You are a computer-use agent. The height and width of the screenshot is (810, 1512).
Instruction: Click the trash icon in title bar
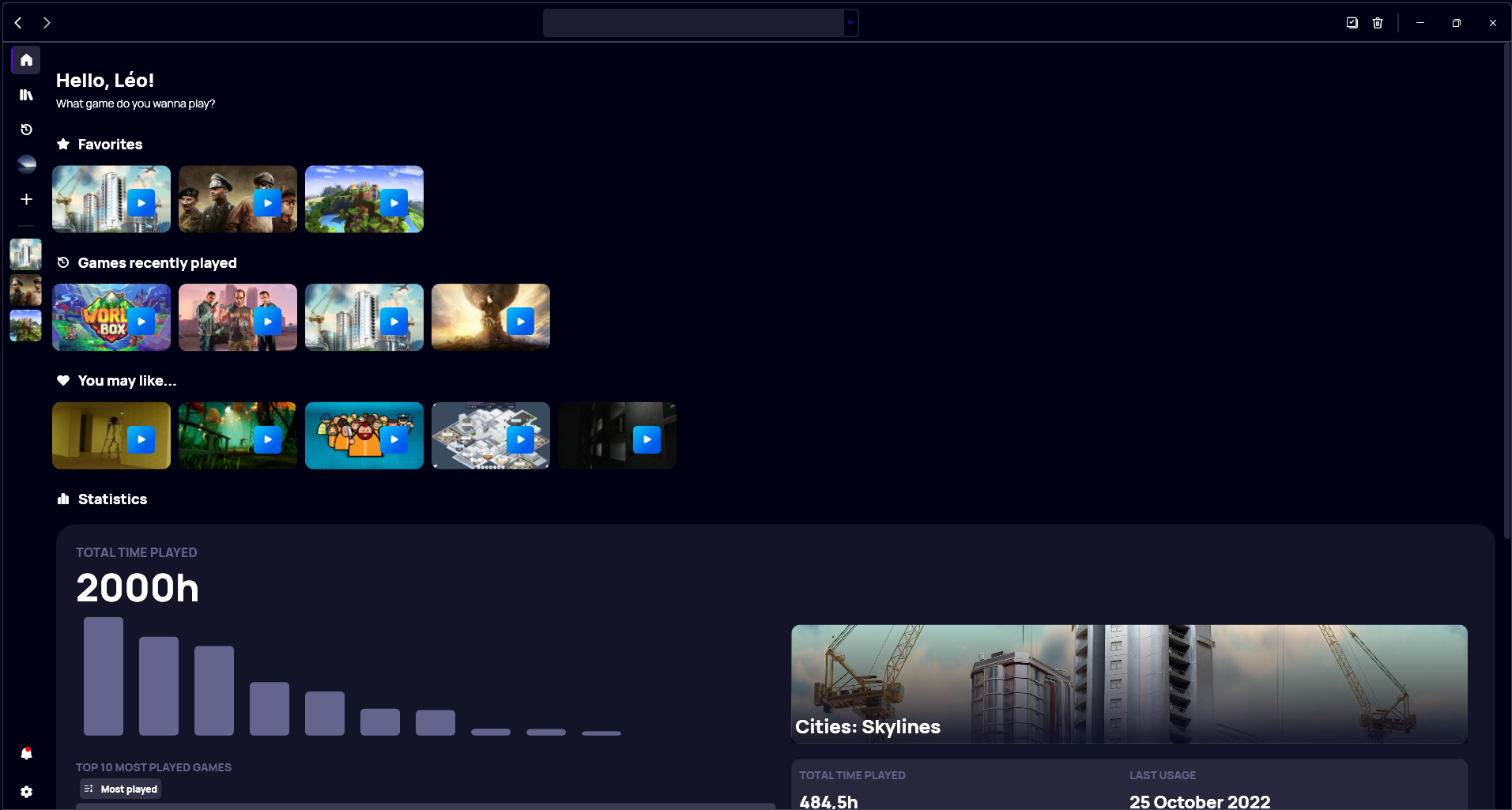pos(1378,23)
